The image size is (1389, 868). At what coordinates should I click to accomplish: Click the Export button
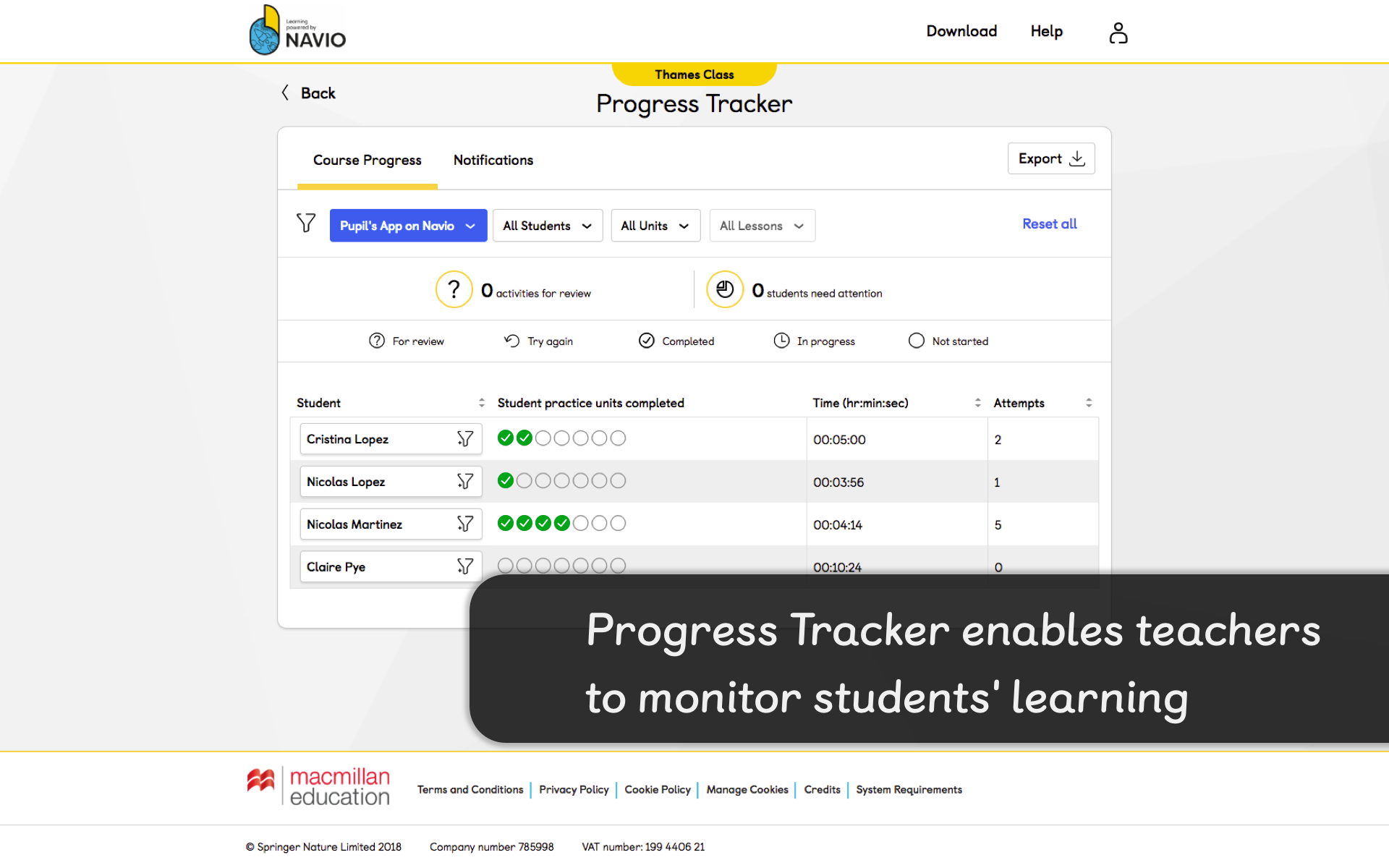[1051, 158]
